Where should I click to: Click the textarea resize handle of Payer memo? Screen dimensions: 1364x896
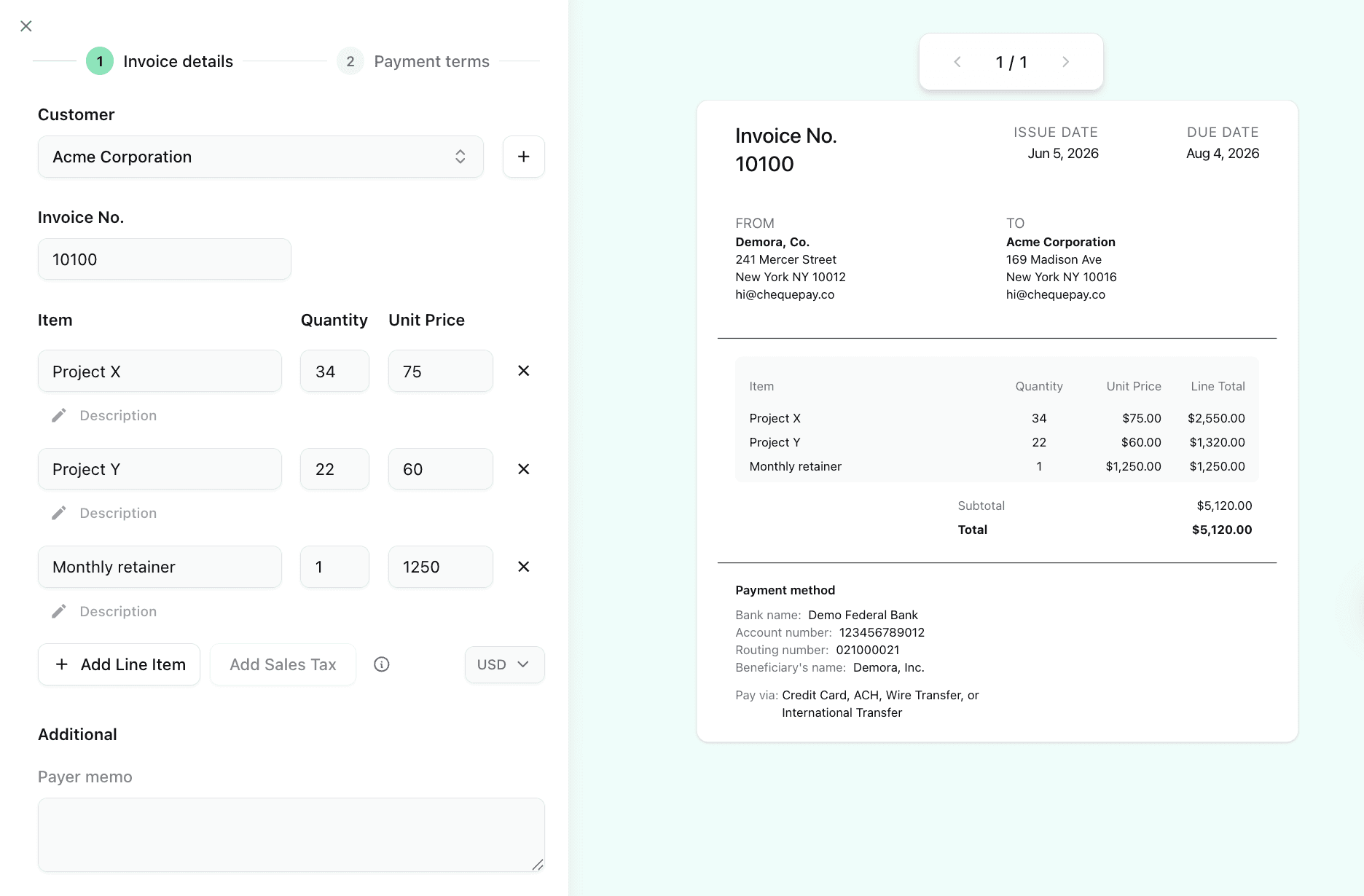(x=538, y=865)
